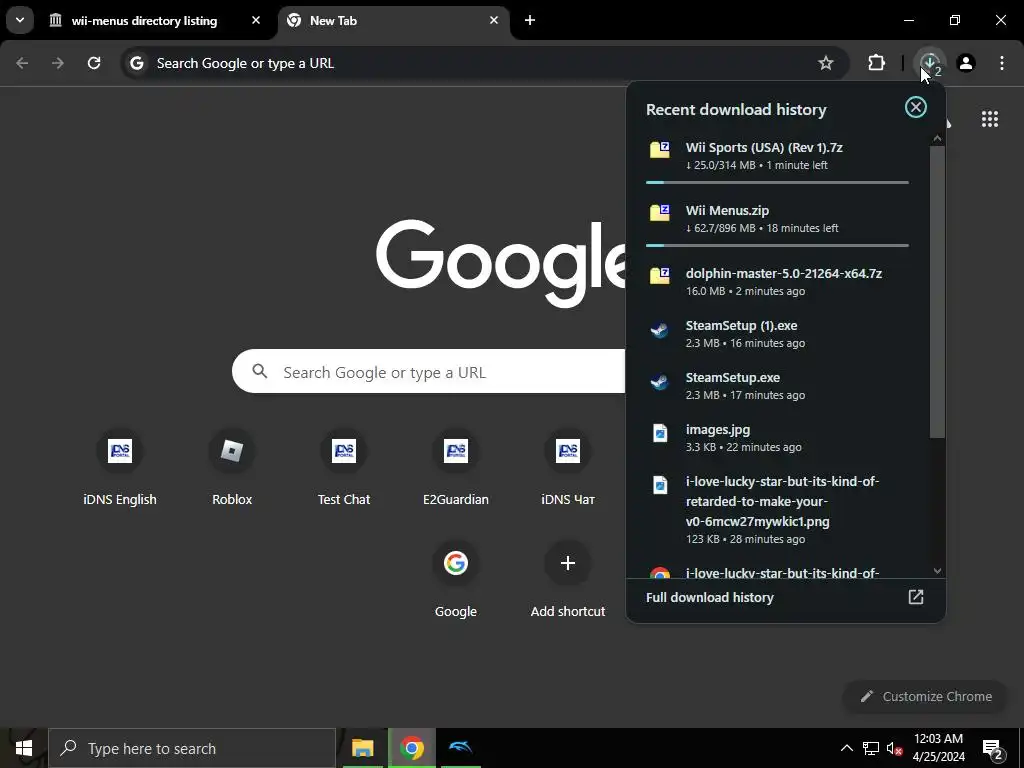Click the Wii Menus.zip download progress bar
This screenshot has height=768, width=1024.
pos(777,246)
